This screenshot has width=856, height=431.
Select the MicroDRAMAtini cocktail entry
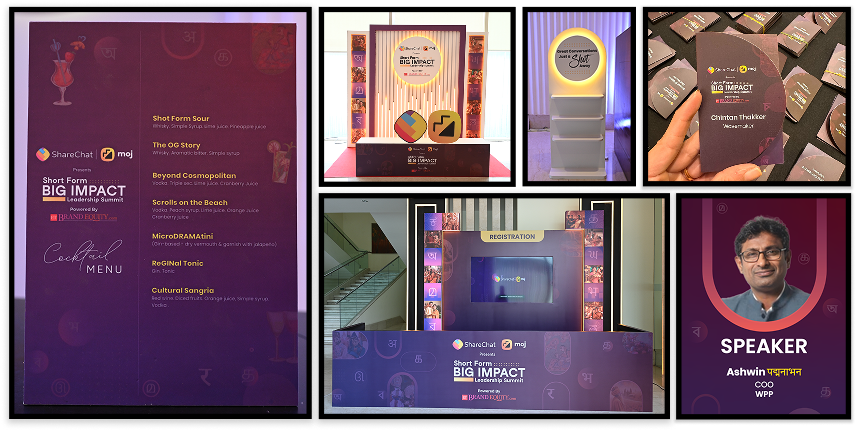tap(184, 236)
